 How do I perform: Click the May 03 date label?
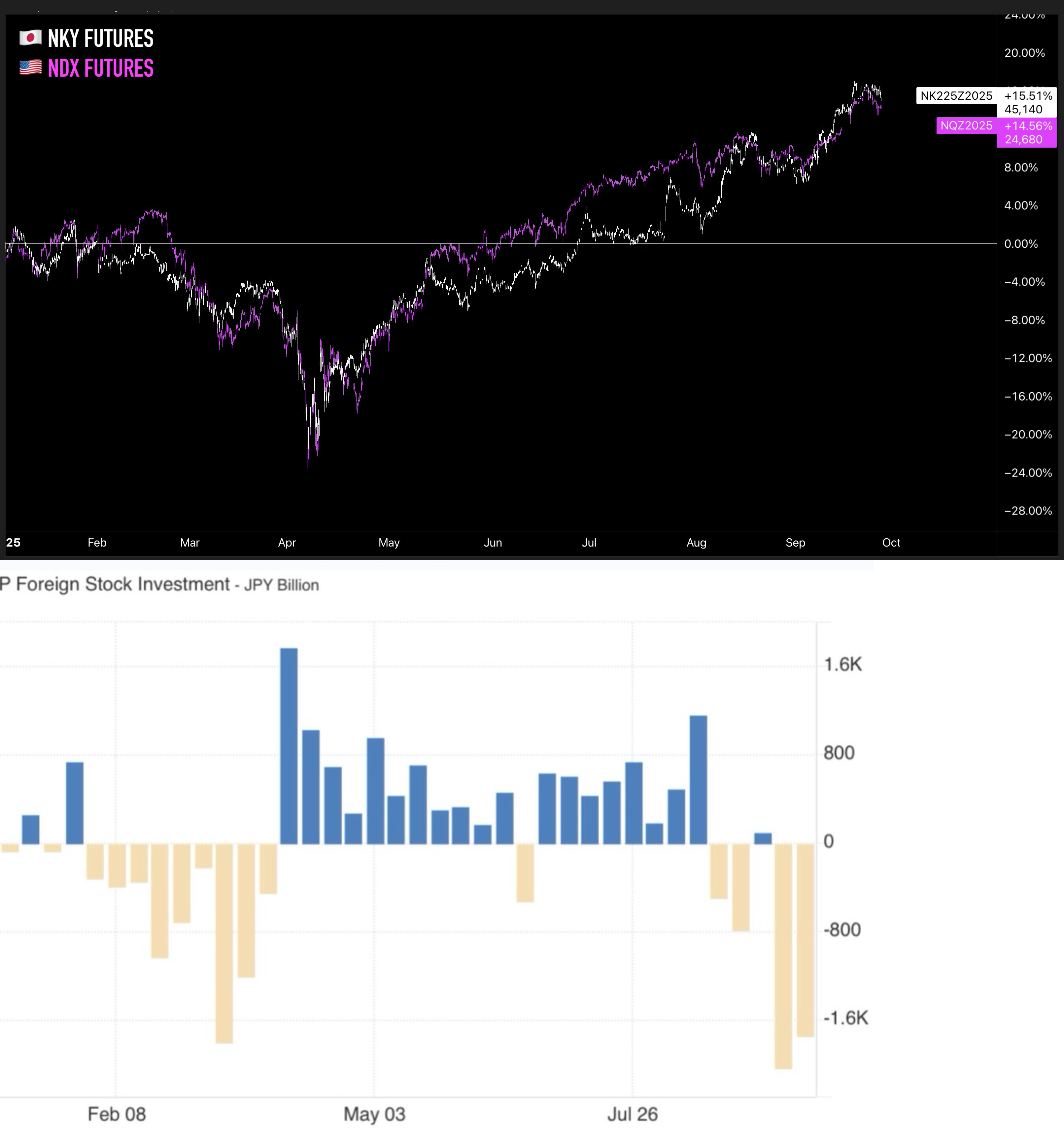(x=374, y=1114)
